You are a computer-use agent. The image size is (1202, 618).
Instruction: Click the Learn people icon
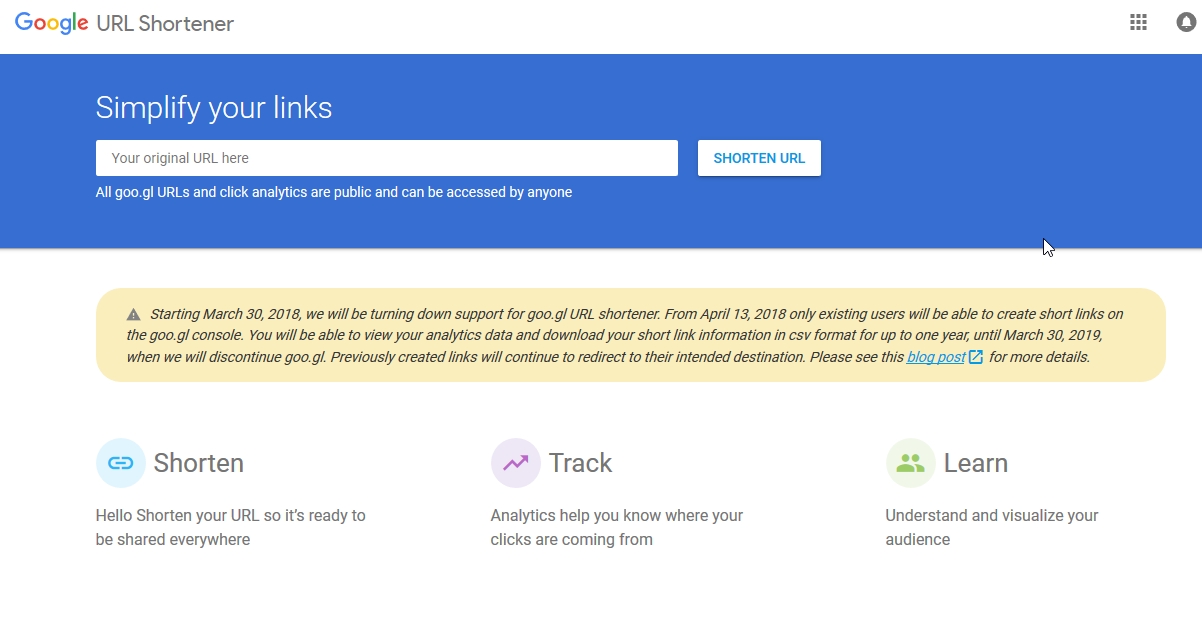click(911, 463)
